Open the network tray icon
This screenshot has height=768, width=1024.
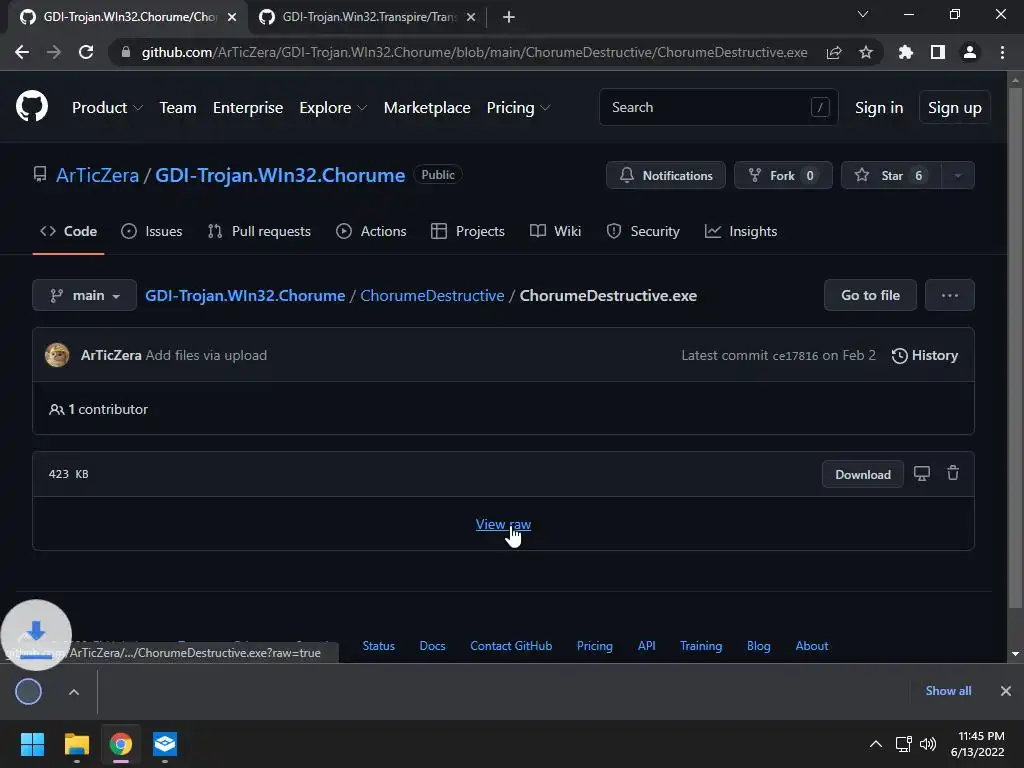[x=904, y=744]
